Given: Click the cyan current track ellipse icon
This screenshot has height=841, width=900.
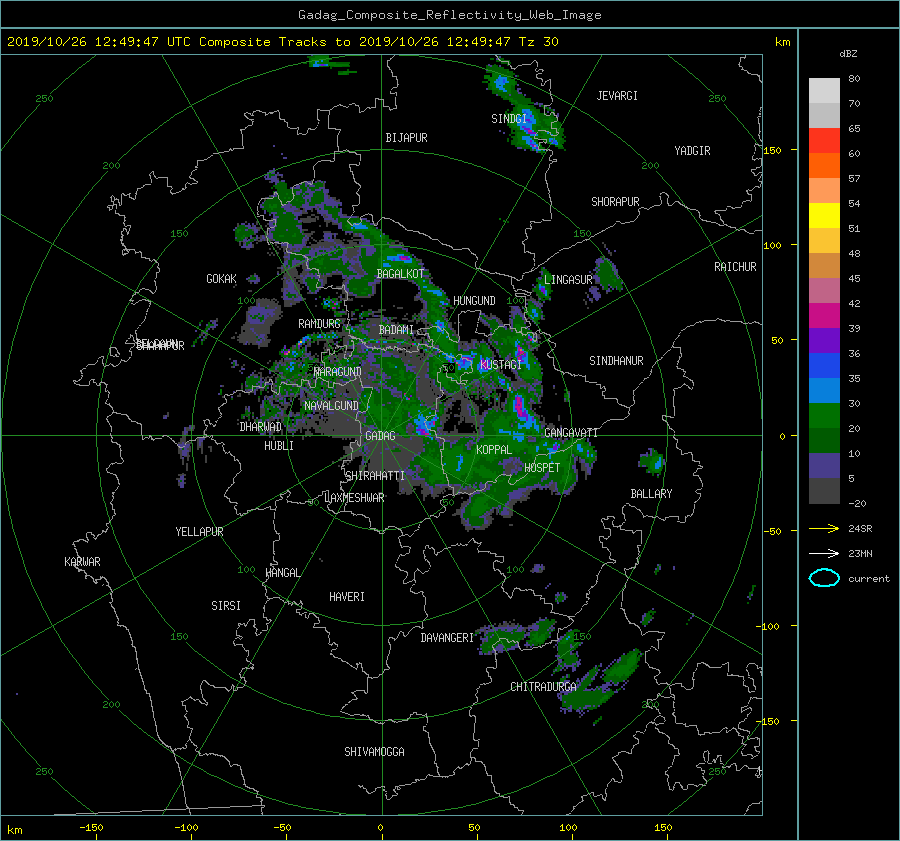Looking at the screenshot, I should [824, 578].
